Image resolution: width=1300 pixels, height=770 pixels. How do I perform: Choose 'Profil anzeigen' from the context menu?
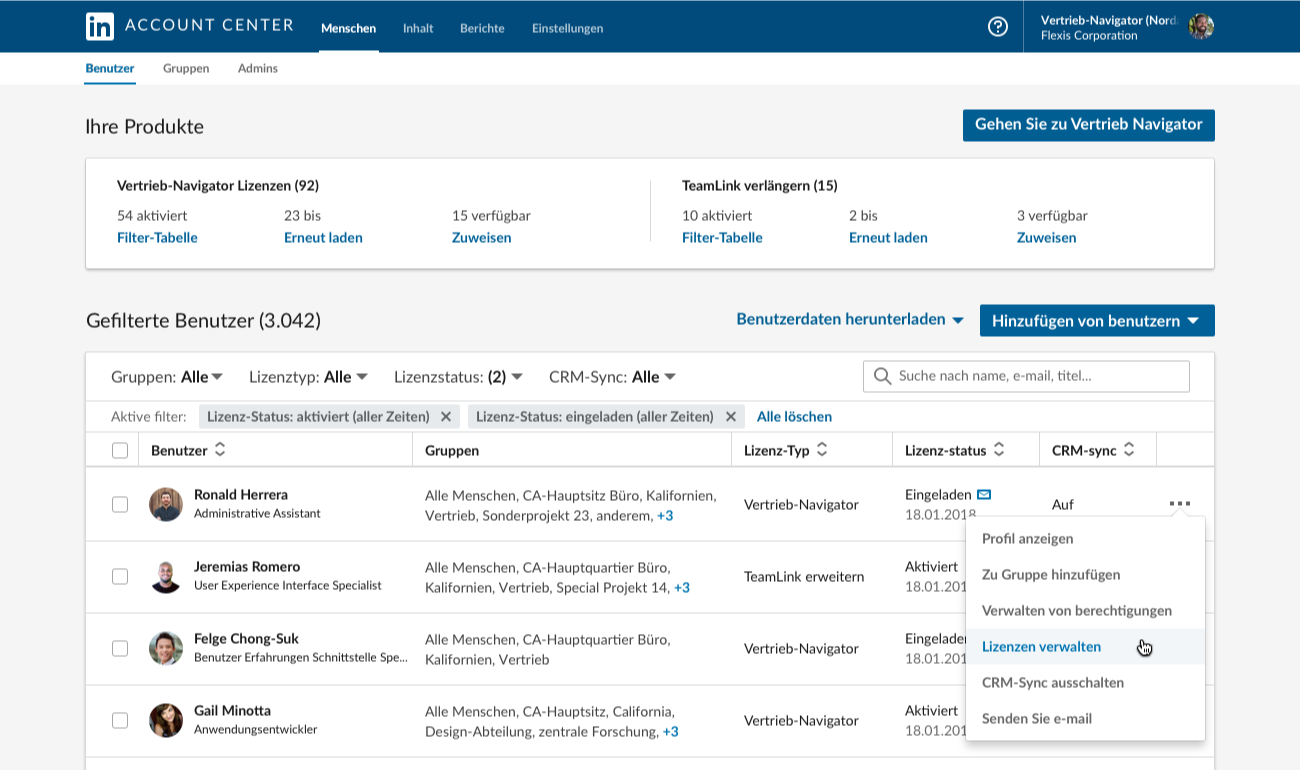pyautogui.click(x=1085, y=538)
